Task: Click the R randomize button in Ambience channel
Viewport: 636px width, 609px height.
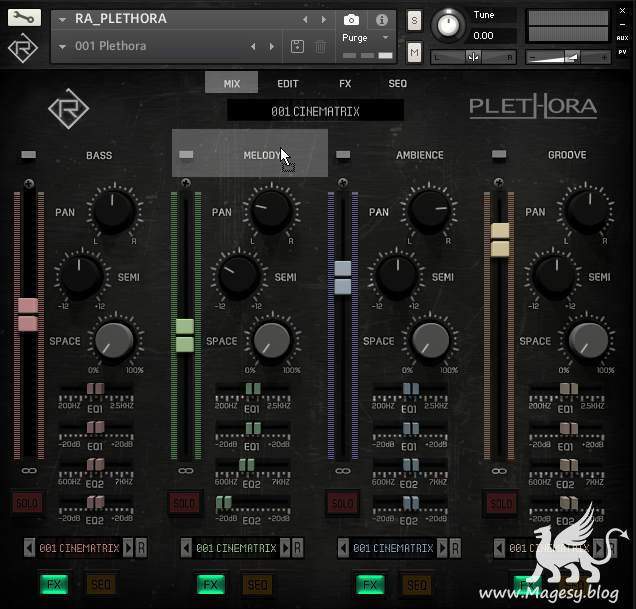Action: coord(455,548)
